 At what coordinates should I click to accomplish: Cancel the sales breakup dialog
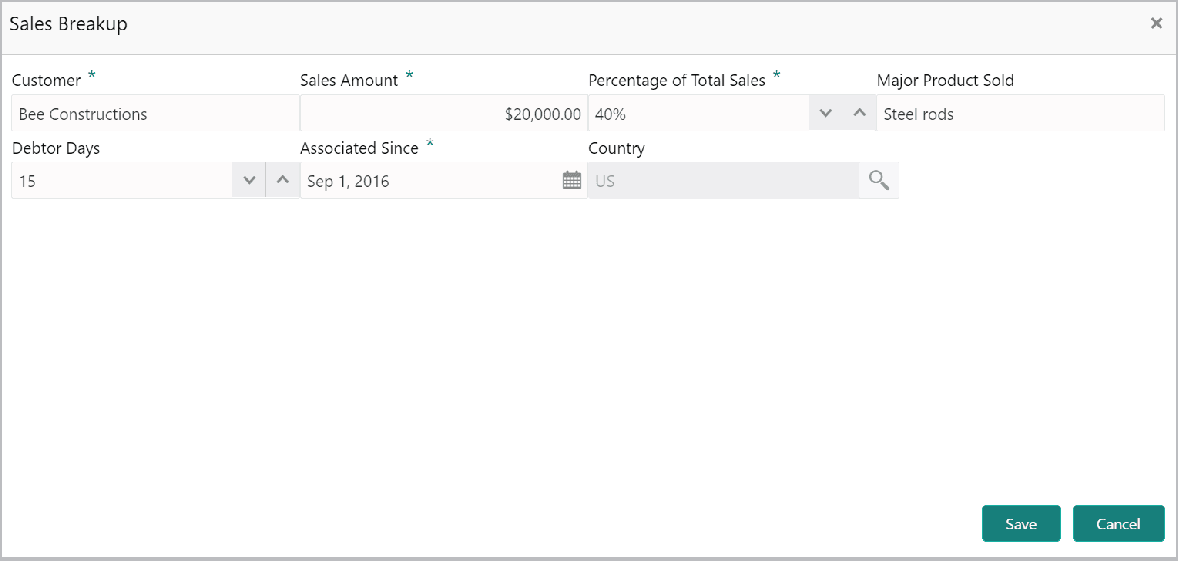click(x=1119, y=524)
